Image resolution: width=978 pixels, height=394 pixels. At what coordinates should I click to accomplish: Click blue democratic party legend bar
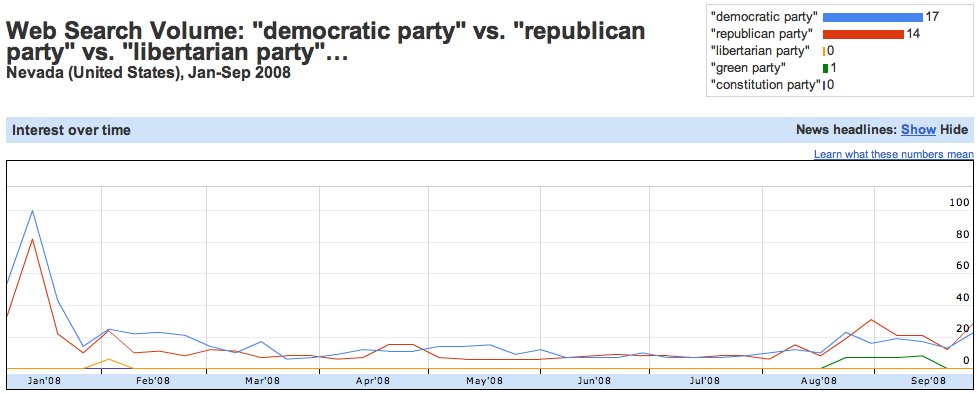pyautogui.click(x=873, y=17)
